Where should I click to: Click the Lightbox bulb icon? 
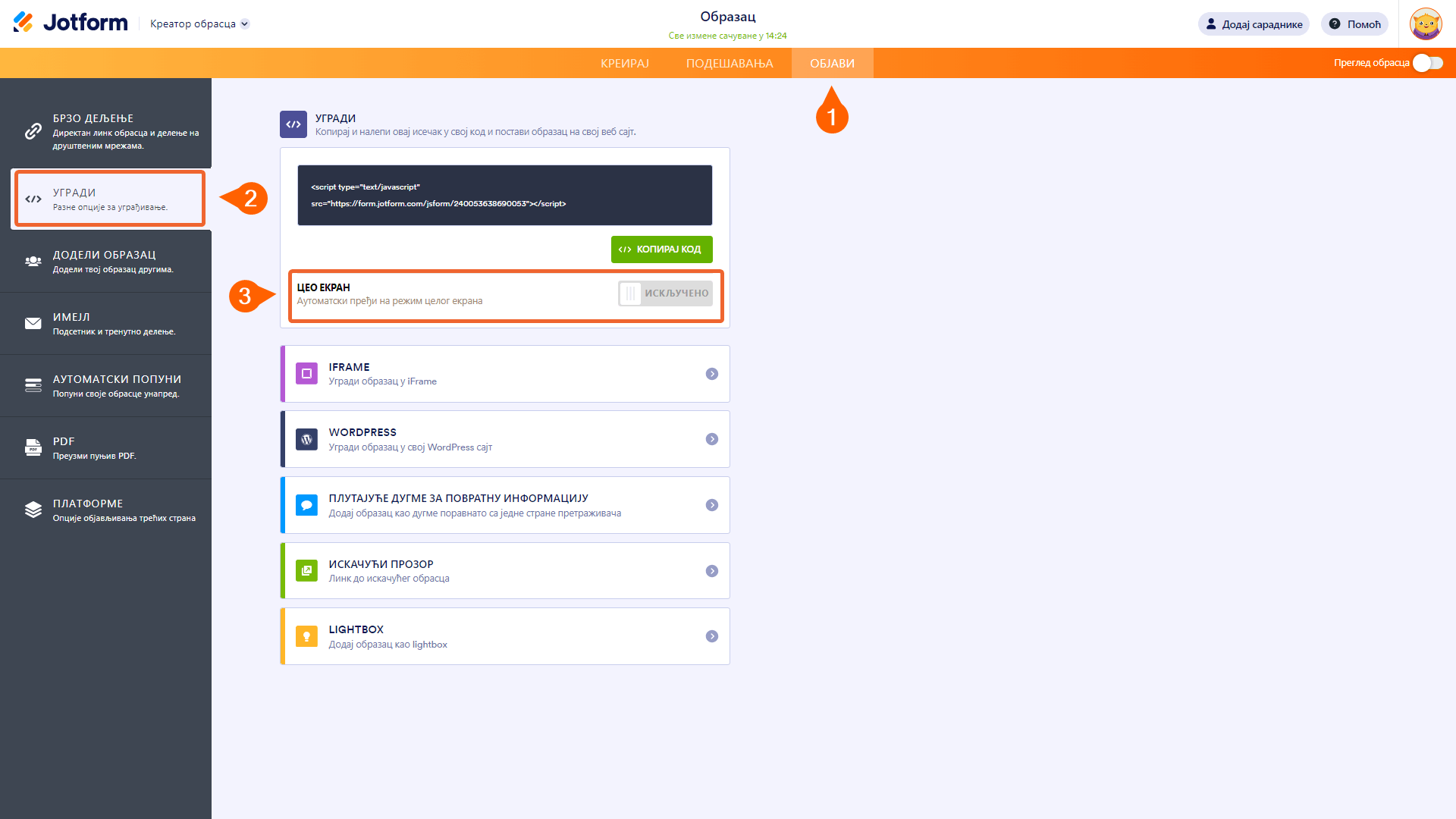point(306,636)
